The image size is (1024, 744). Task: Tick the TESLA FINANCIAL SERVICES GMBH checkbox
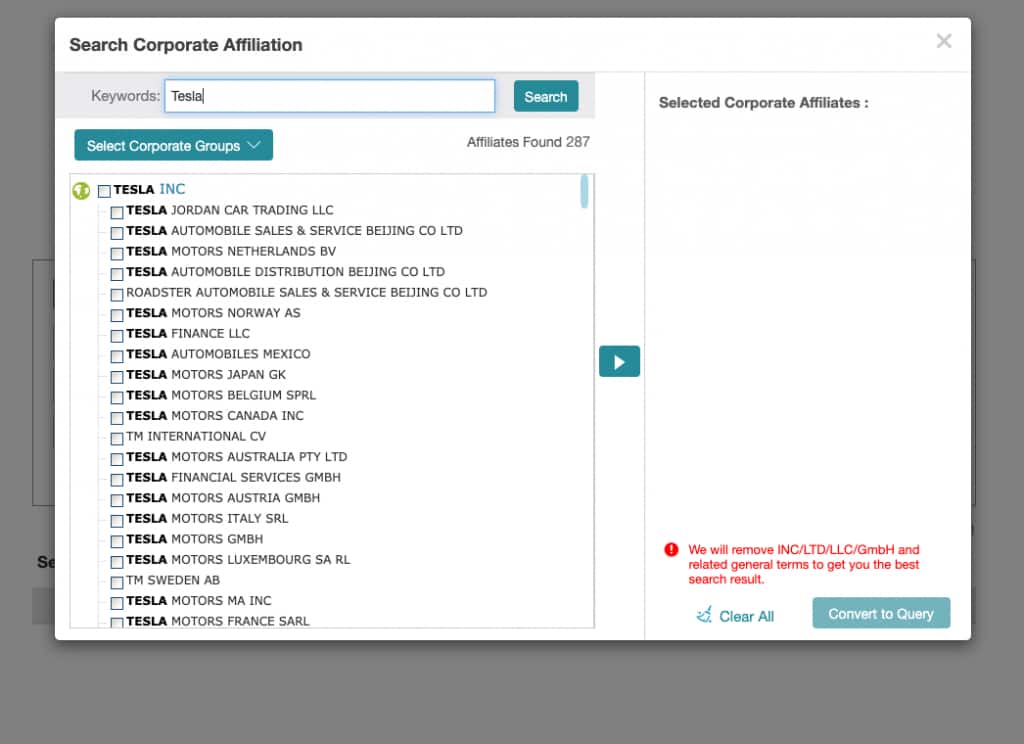coord(117,479)
